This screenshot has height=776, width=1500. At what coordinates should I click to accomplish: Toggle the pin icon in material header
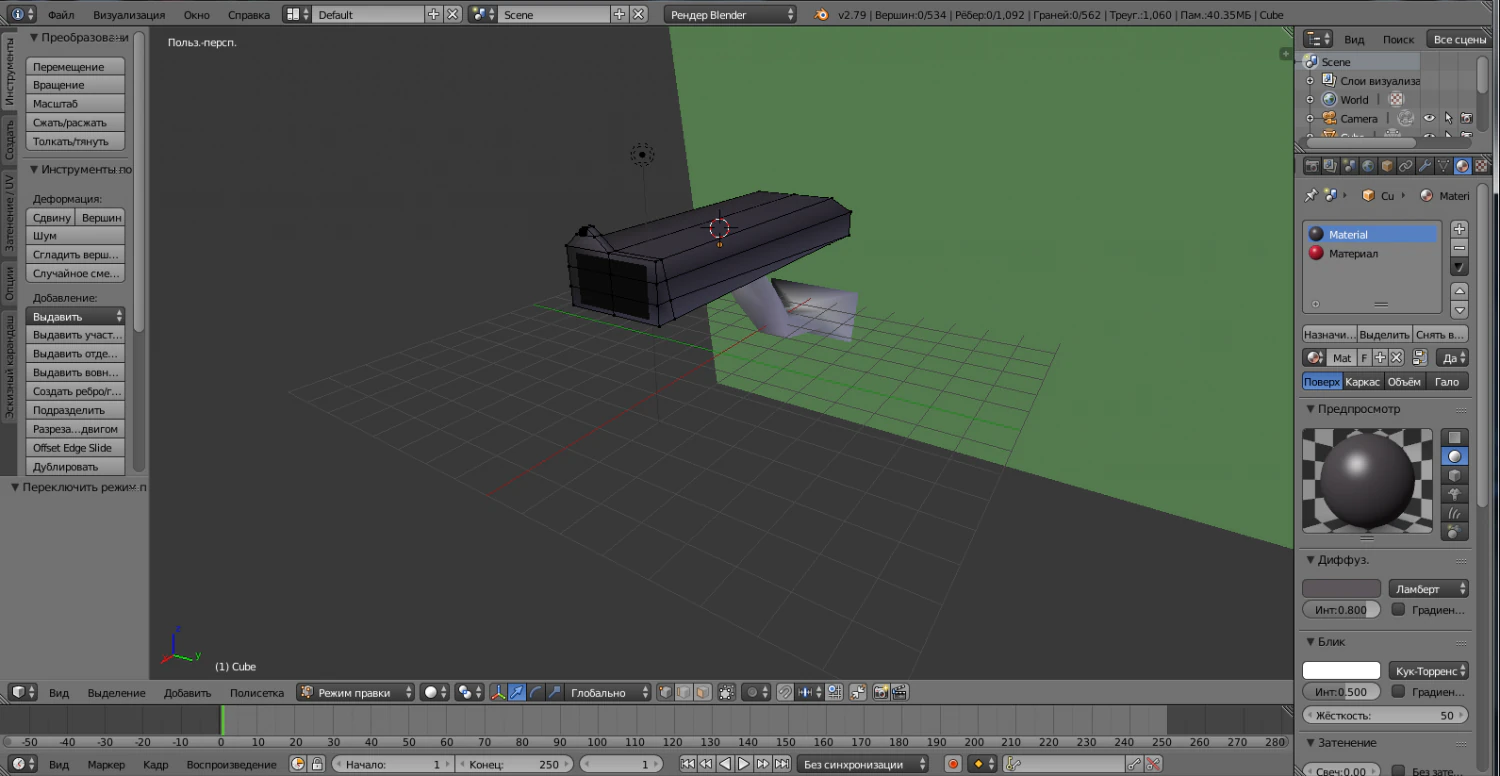(1311, 195)
